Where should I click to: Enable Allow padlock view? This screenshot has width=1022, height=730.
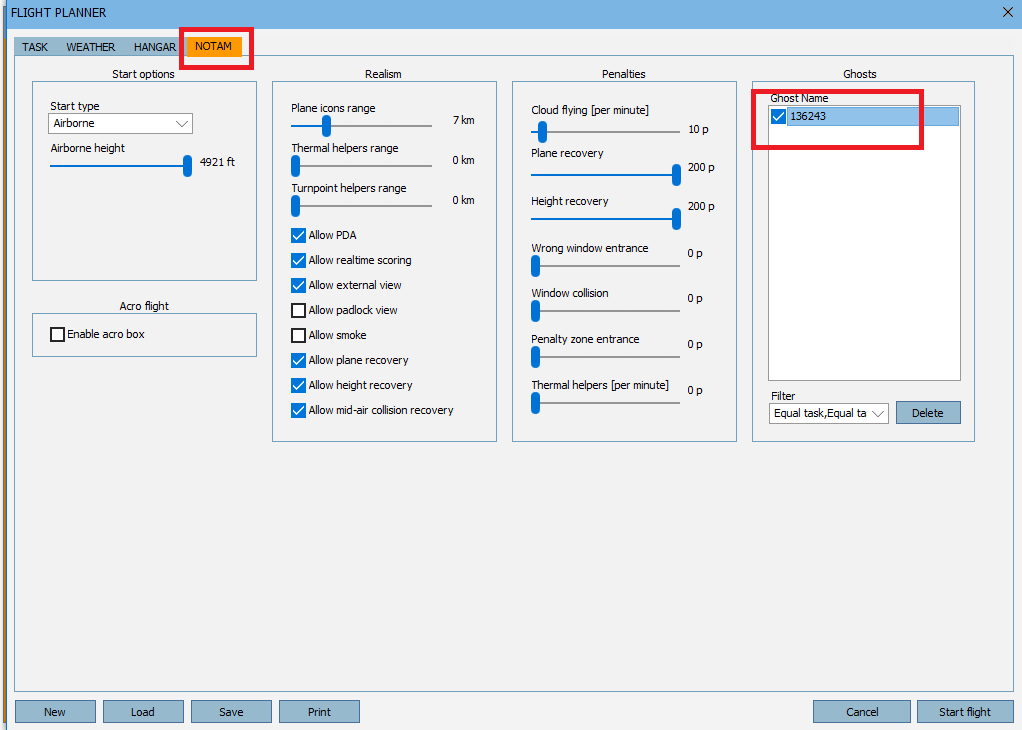pos(297,310)
